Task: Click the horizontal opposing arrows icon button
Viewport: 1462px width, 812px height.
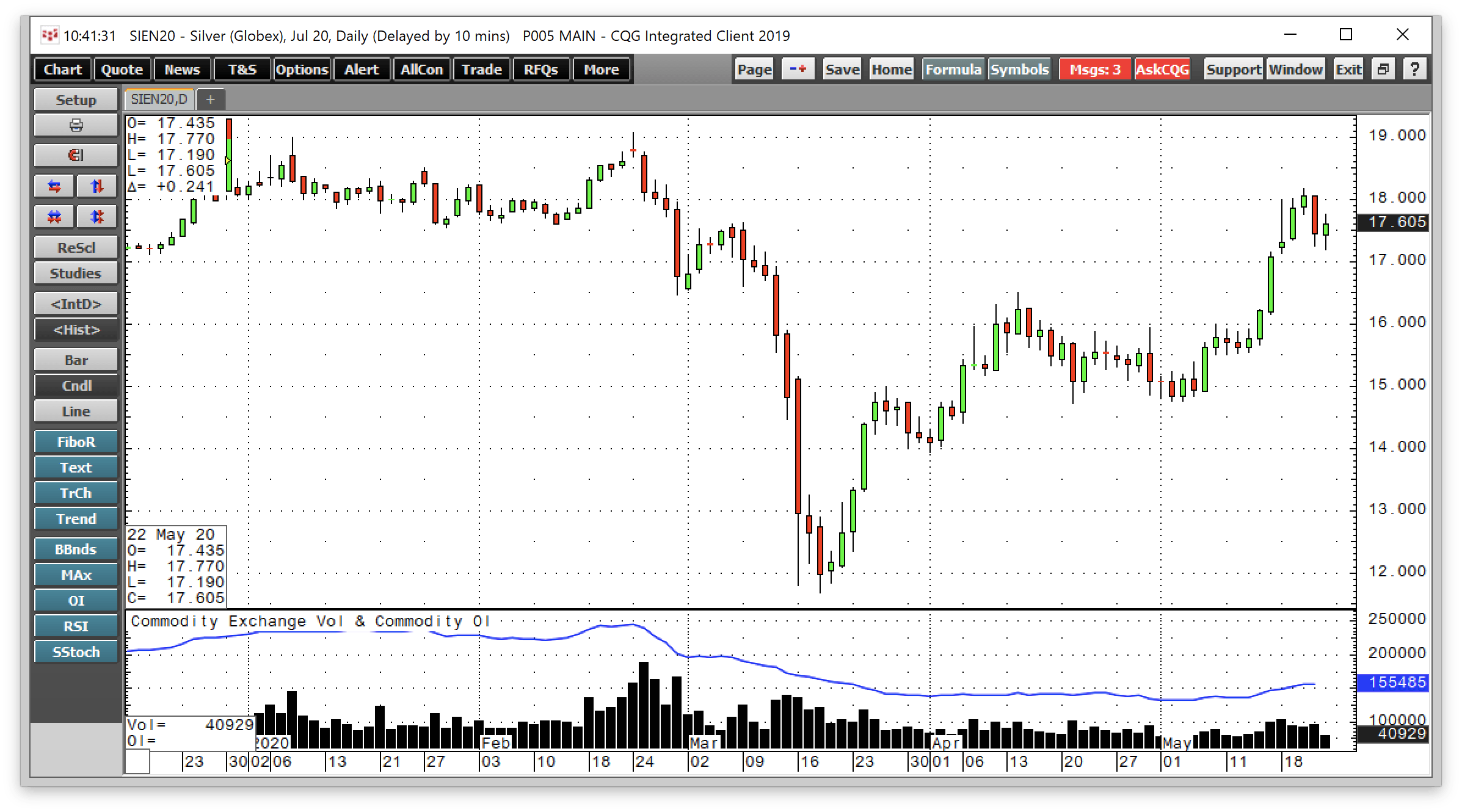Action: click(x=54, y=186)
